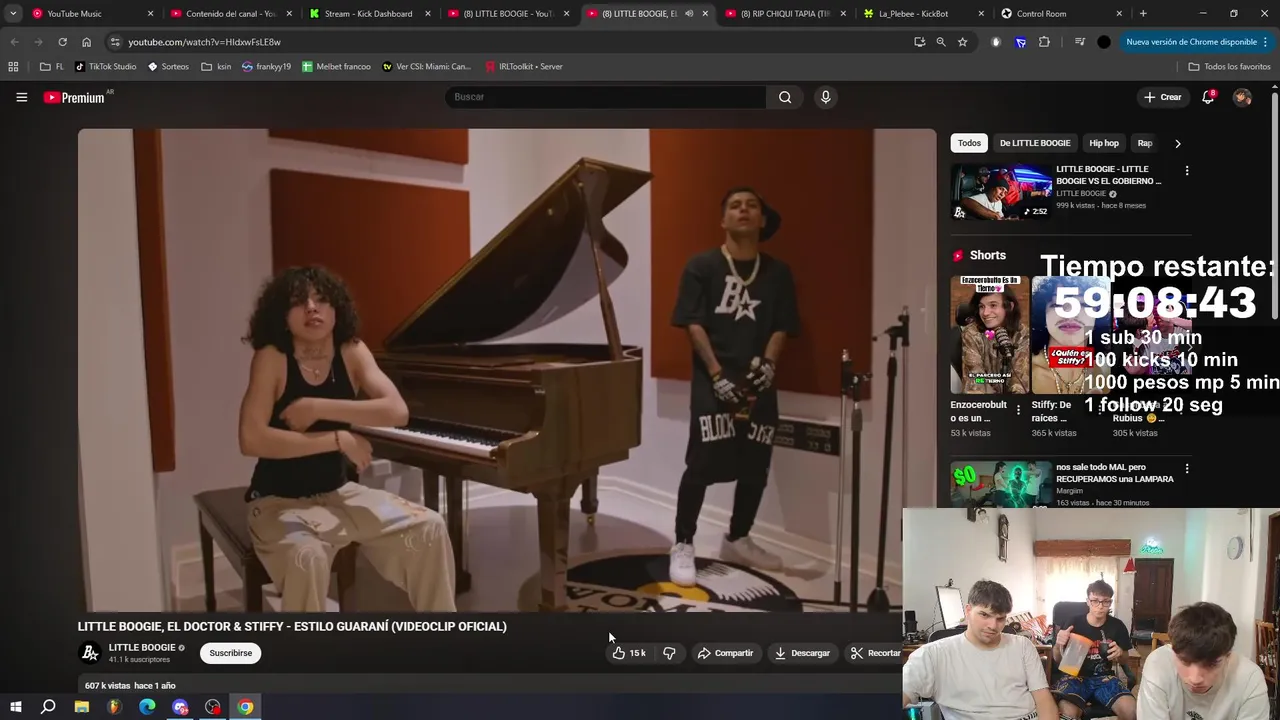Screen dimensions: 1280x720
Task: Dislike the video with thumbs down
Action: tap(669, 653)
